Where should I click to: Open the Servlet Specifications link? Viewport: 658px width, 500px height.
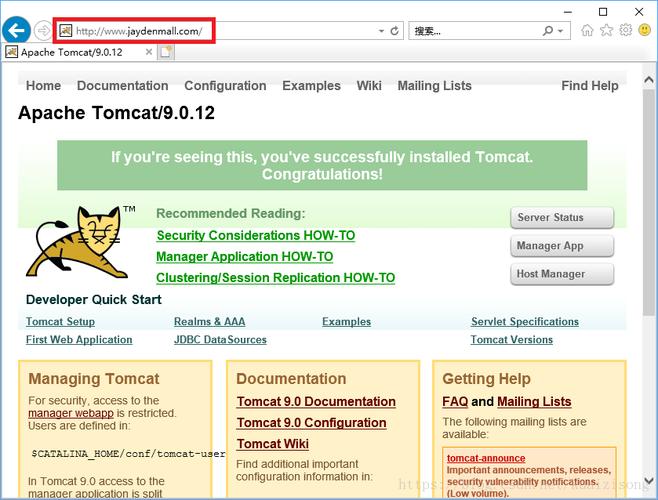point(525,322)
